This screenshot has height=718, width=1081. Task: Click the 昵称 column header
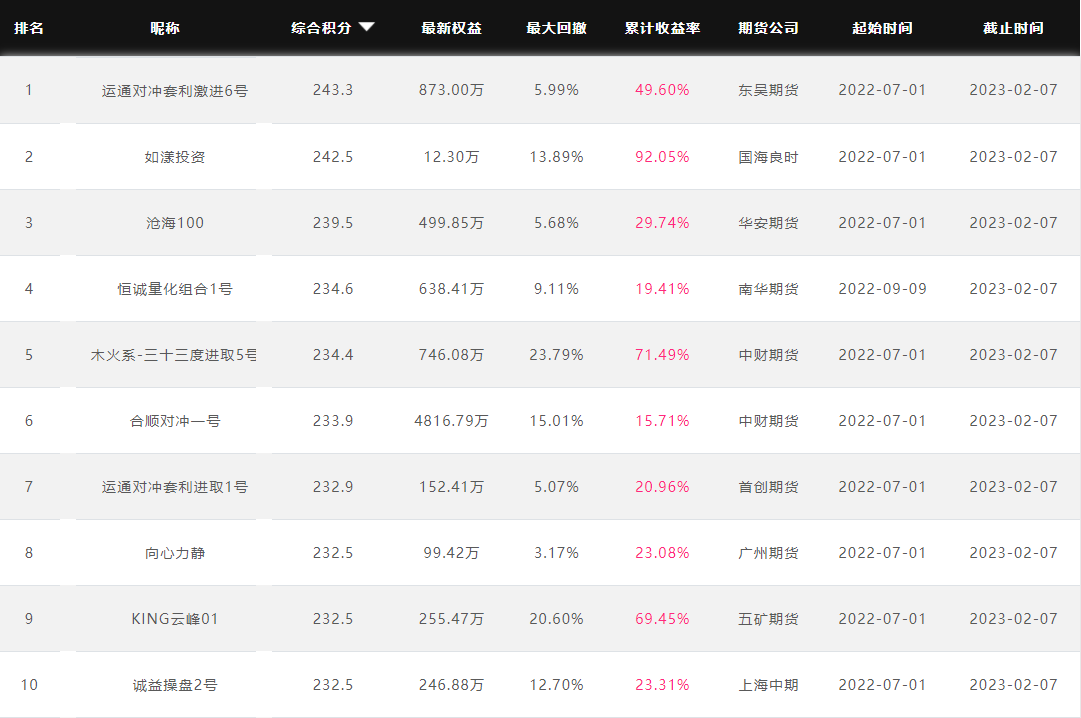[165, 28]
